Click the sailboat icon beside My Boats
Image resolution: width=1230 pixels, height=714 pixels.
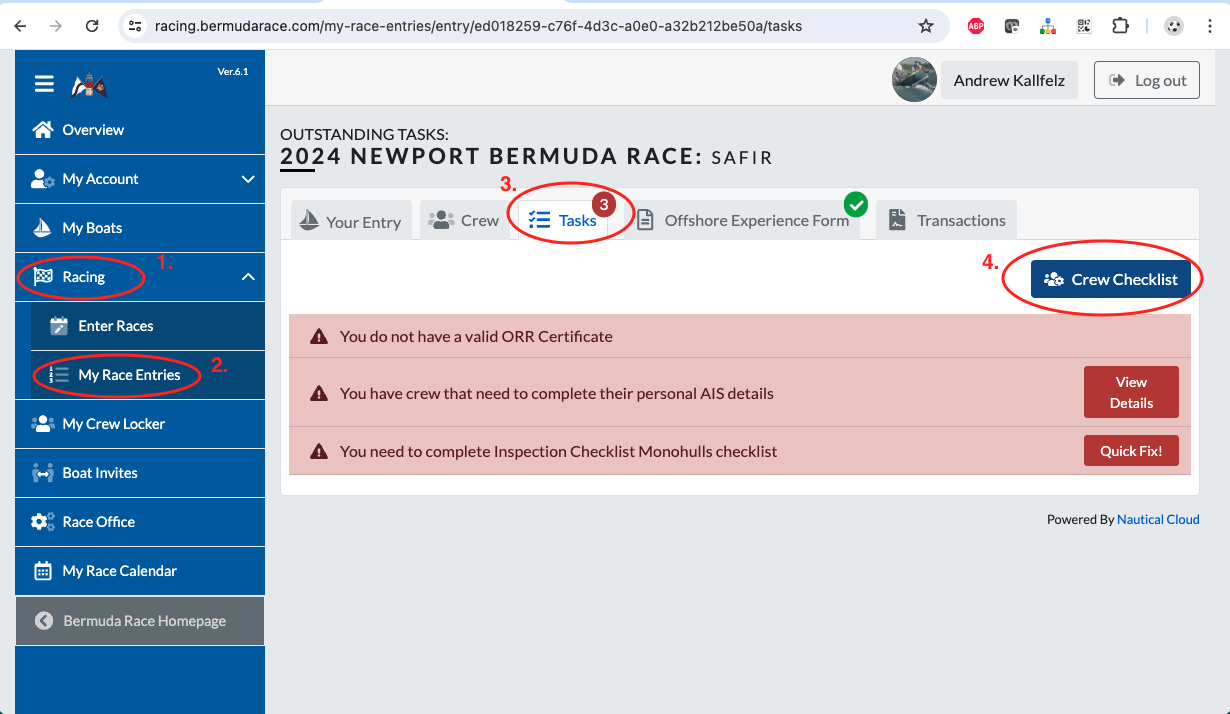(x=43, y=227)
